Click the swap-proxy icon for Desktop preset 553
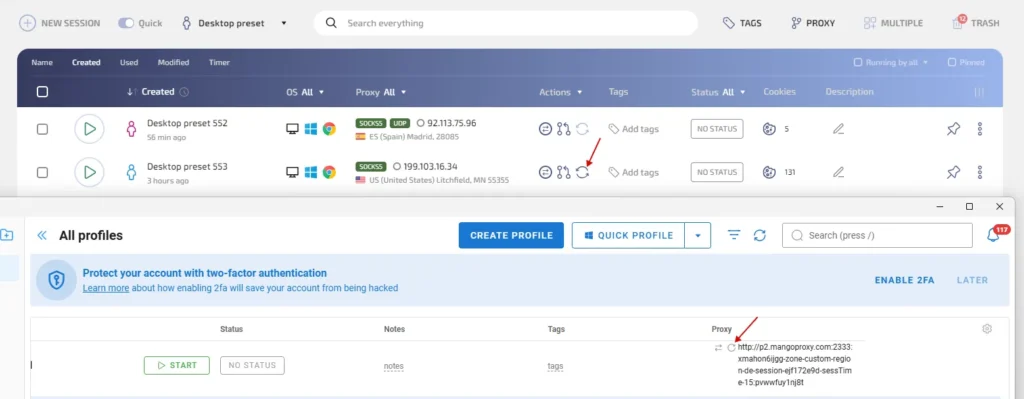This screenshot has height=399, width=1024. (545, 172)
